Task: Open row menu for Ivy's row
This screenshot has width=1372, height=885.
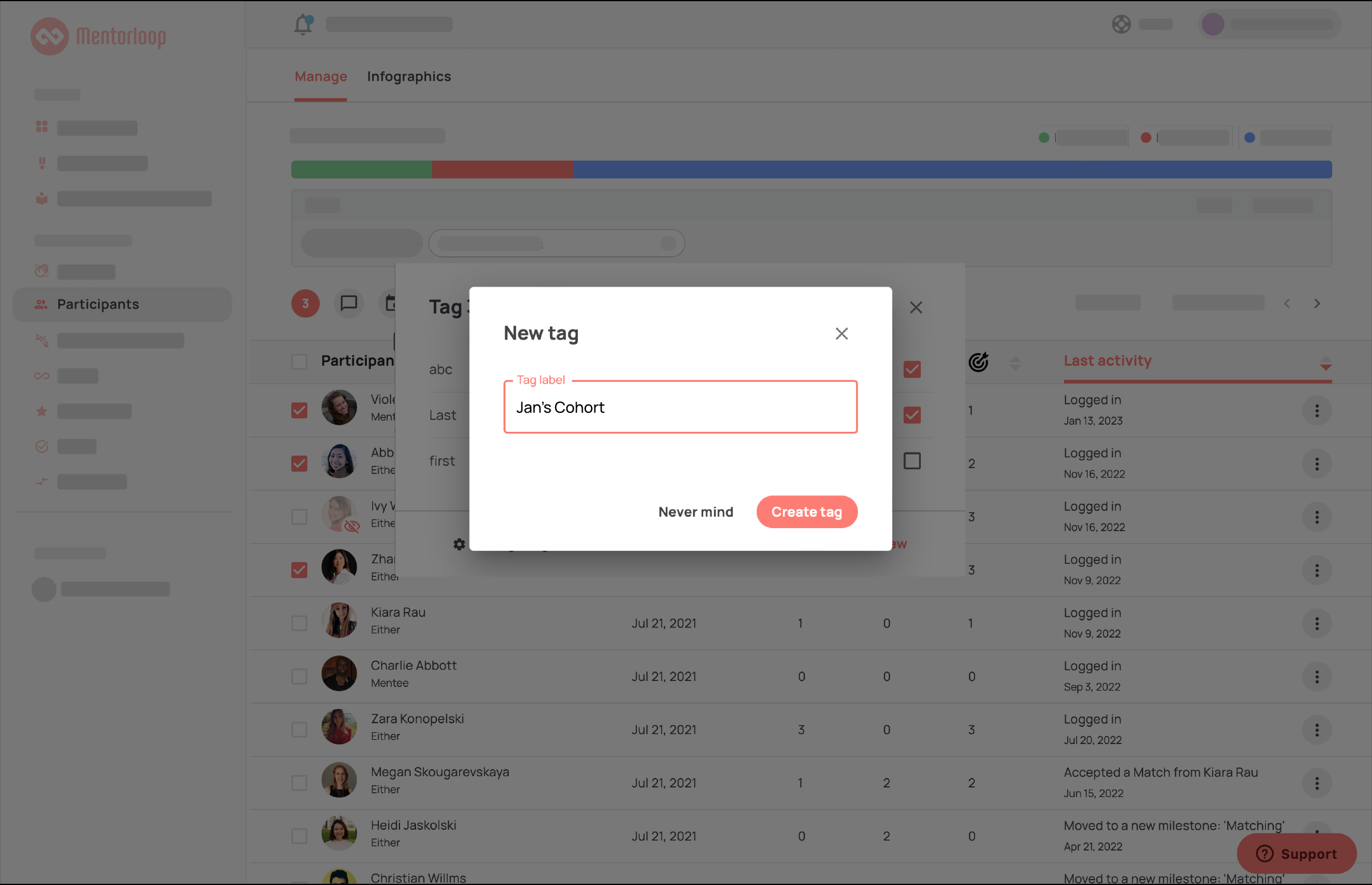Action: (x=1317, y=517)
